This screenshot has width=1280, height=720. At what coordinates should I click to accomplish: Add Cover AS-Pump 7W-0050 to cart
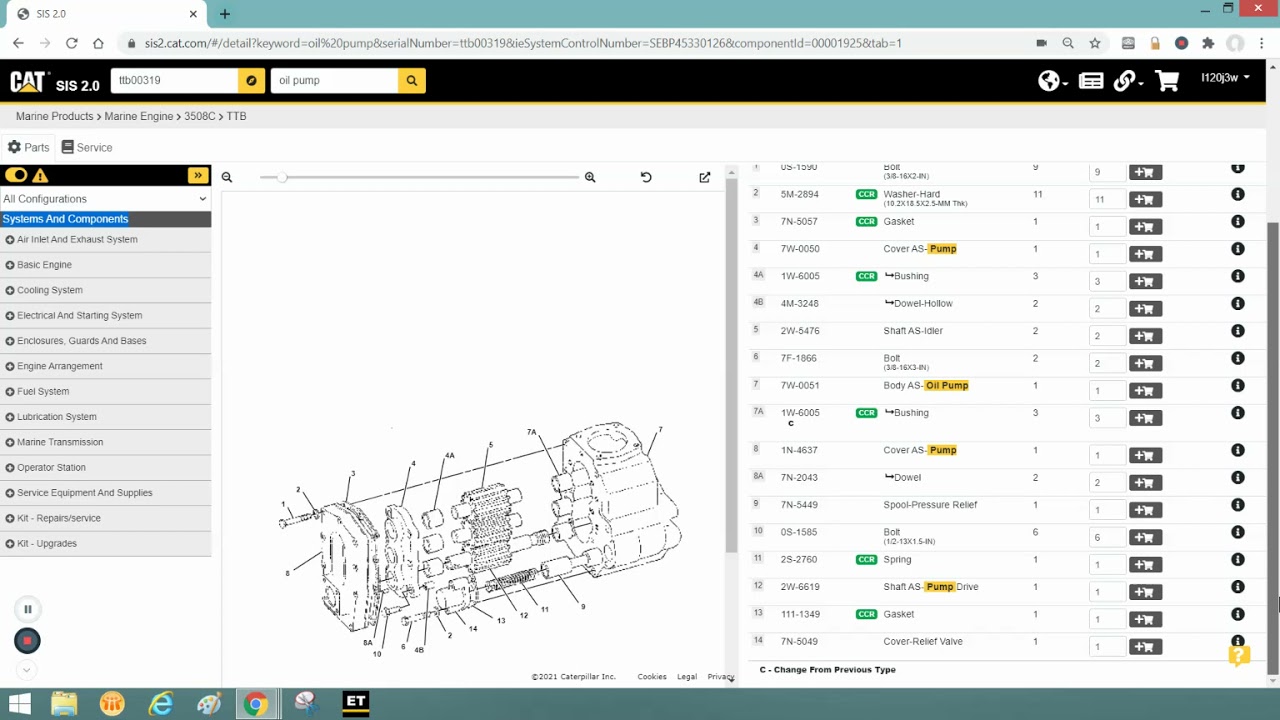1145,254
